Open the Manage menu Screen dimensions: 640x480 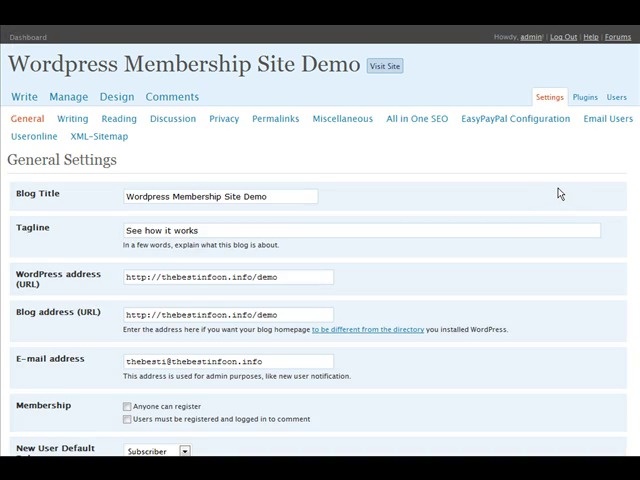coord(69,97)
